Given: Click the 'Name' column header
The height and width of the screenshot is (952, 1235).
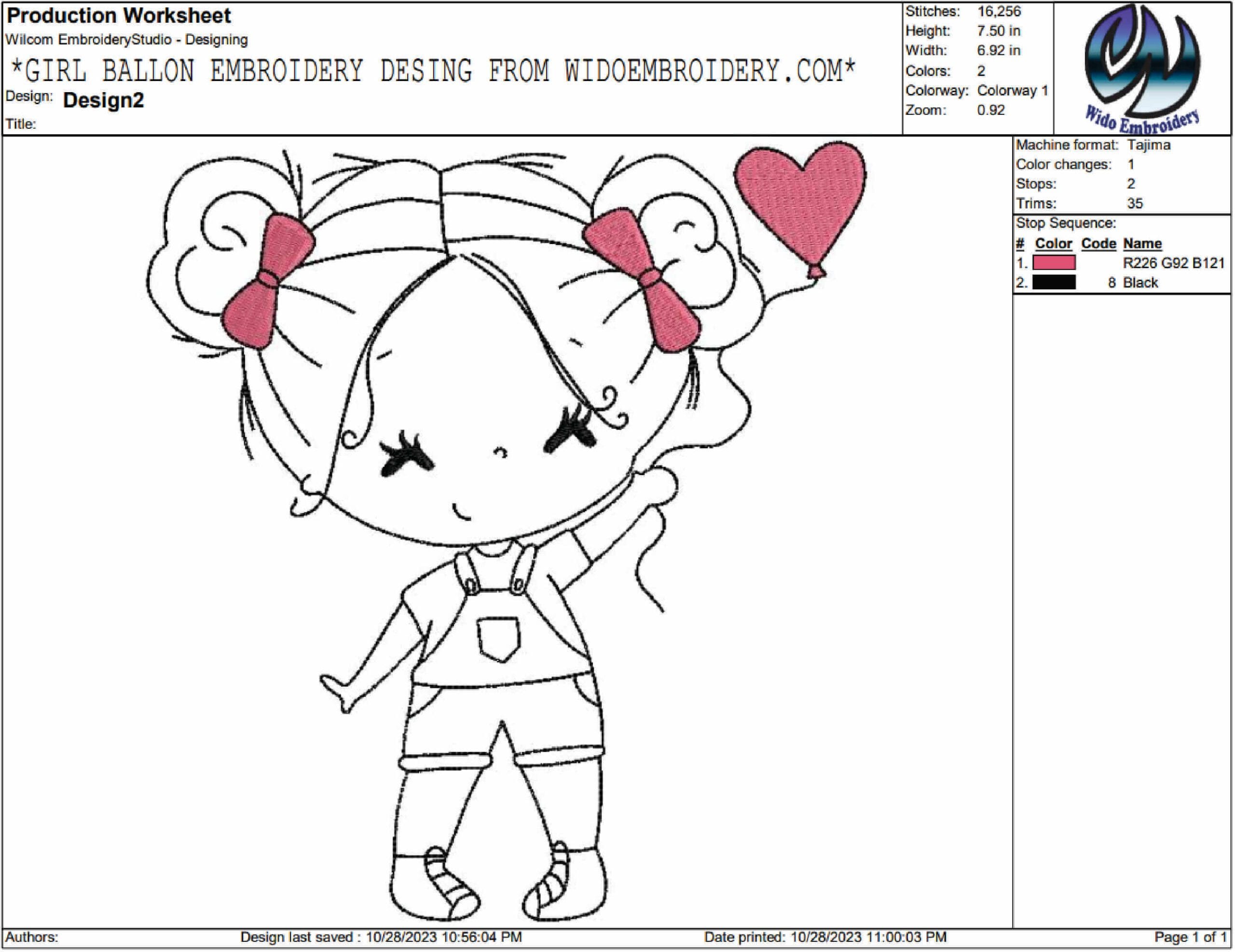Looking at the screenshot, I should 1142,244.
